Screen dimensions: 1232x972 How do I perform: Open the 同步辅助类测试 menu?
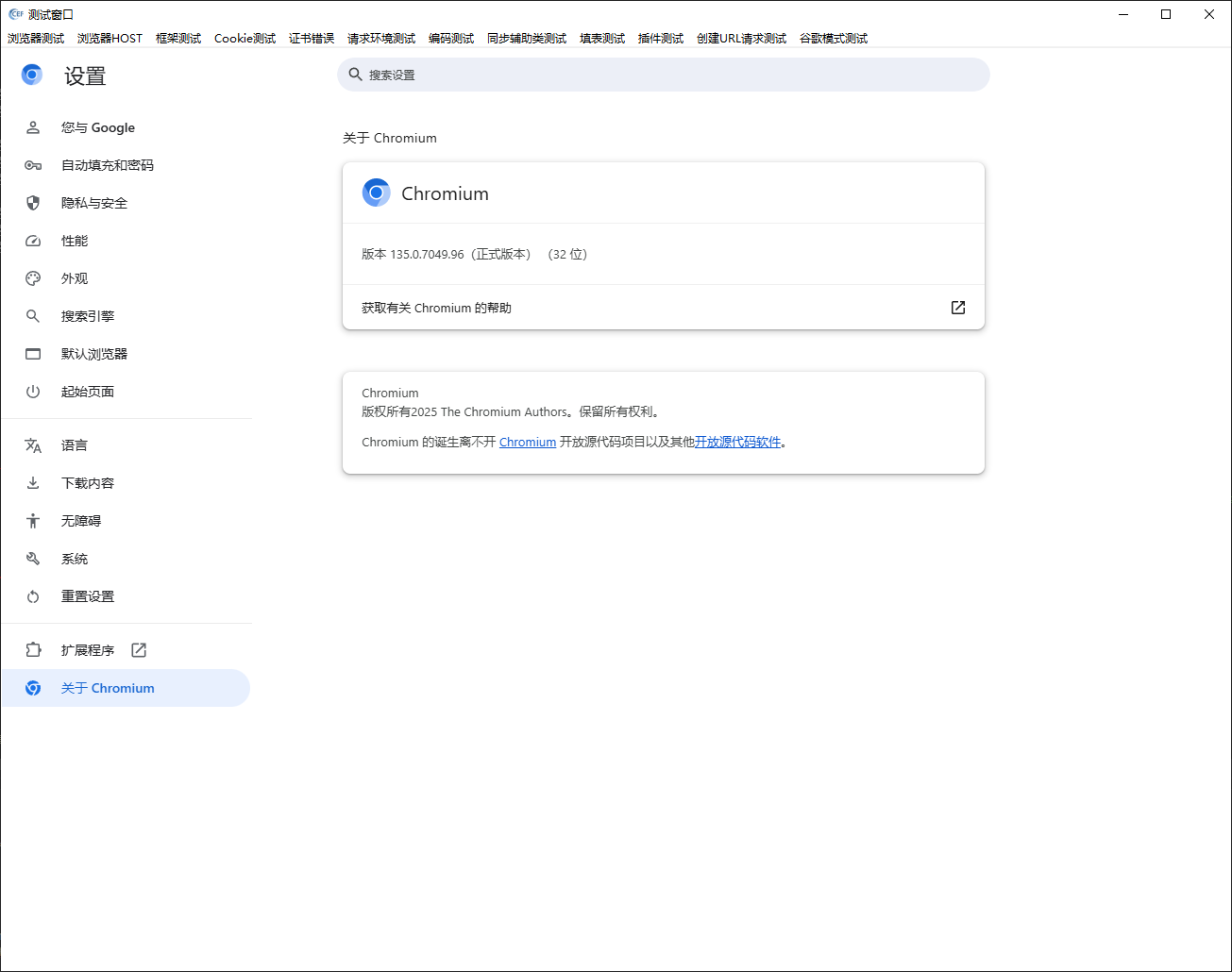coord(527,39)
